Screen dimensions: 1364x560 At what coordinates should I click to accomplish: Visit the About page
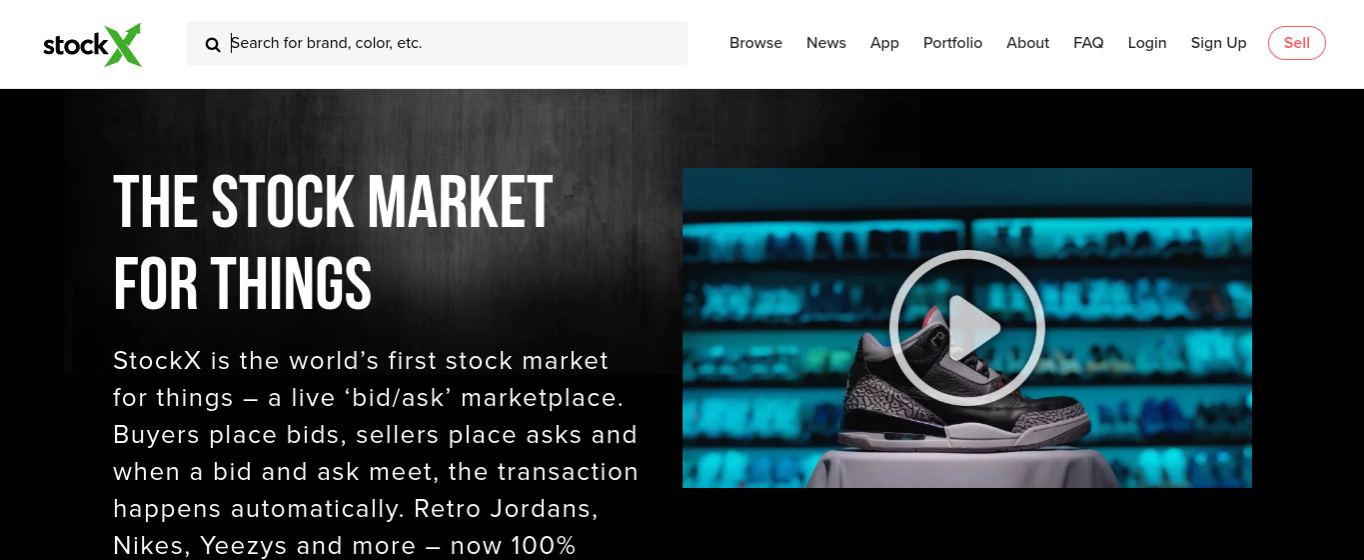(1027, 43)
